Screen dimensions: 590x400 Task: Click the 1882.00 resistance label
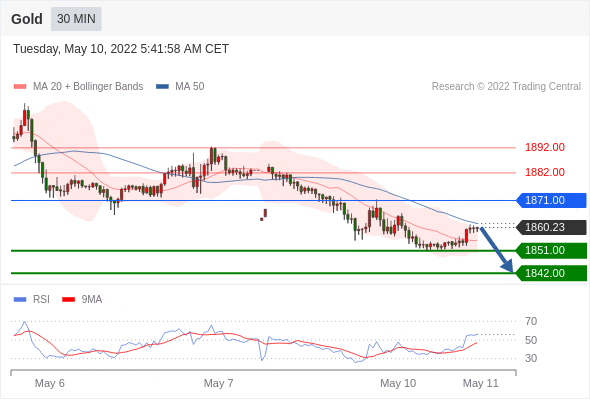tap(545, 172)
